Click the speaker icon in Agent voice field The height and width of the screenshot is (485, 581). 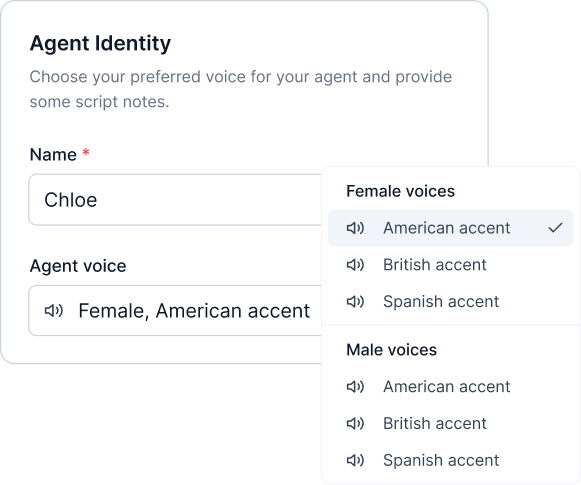coord(54,310)
